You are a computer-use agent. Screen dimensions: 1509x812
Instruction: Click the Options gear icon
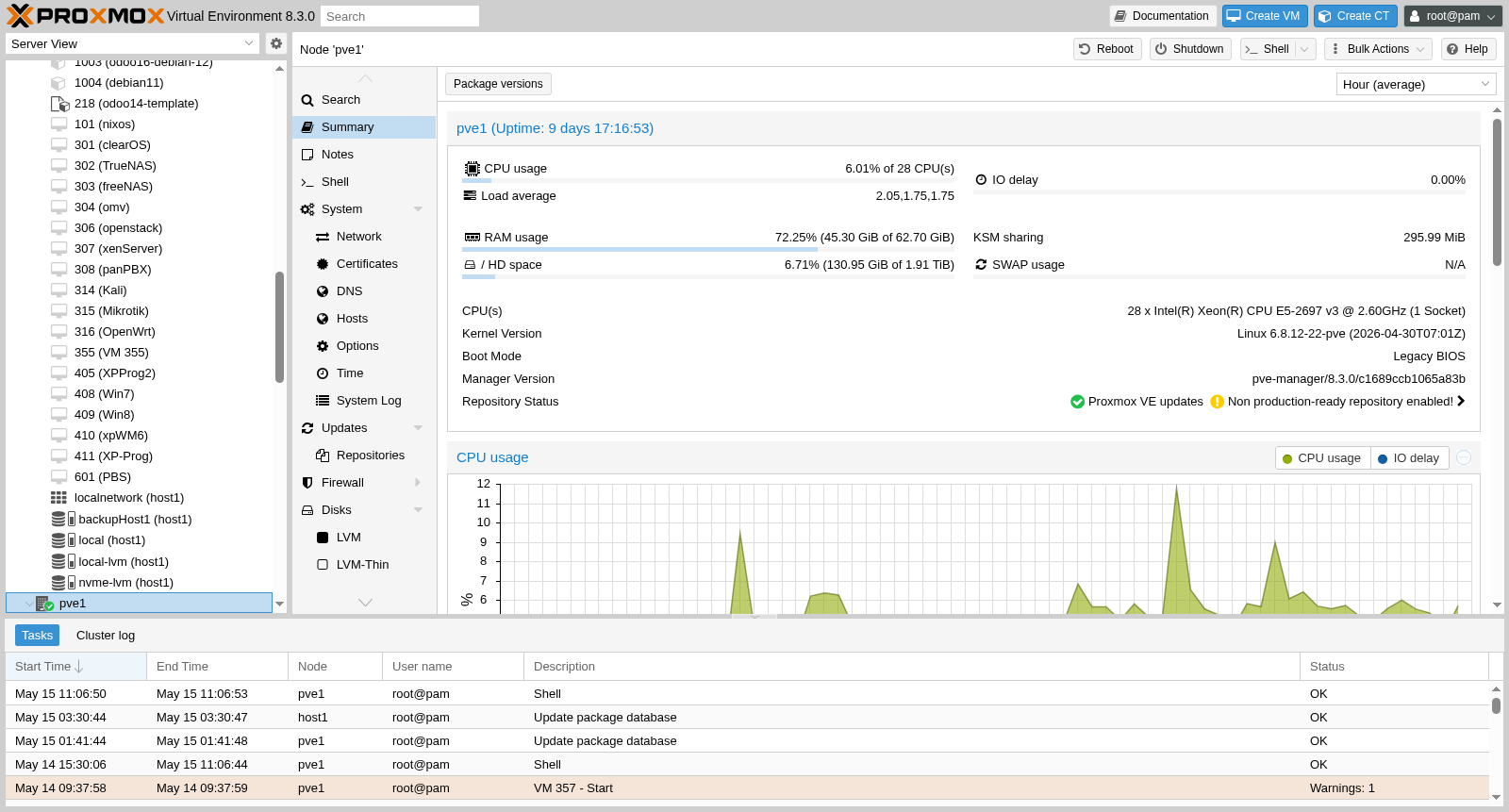click(x=323, y=346)
